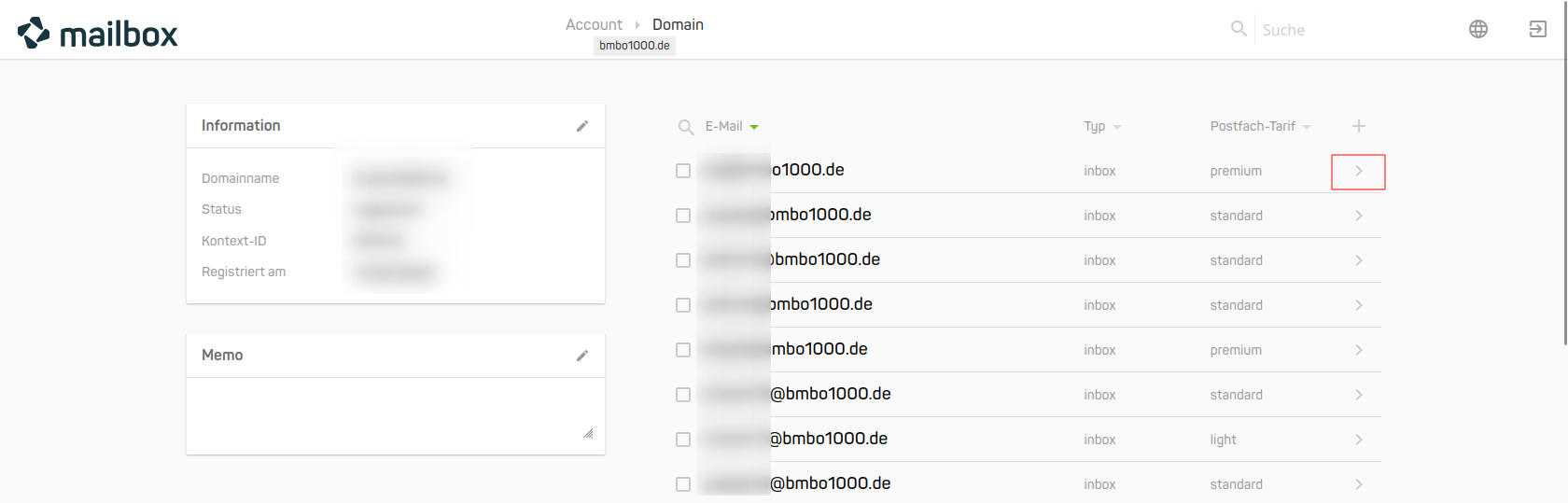Open the first premium mailbox chevron

1358,172
